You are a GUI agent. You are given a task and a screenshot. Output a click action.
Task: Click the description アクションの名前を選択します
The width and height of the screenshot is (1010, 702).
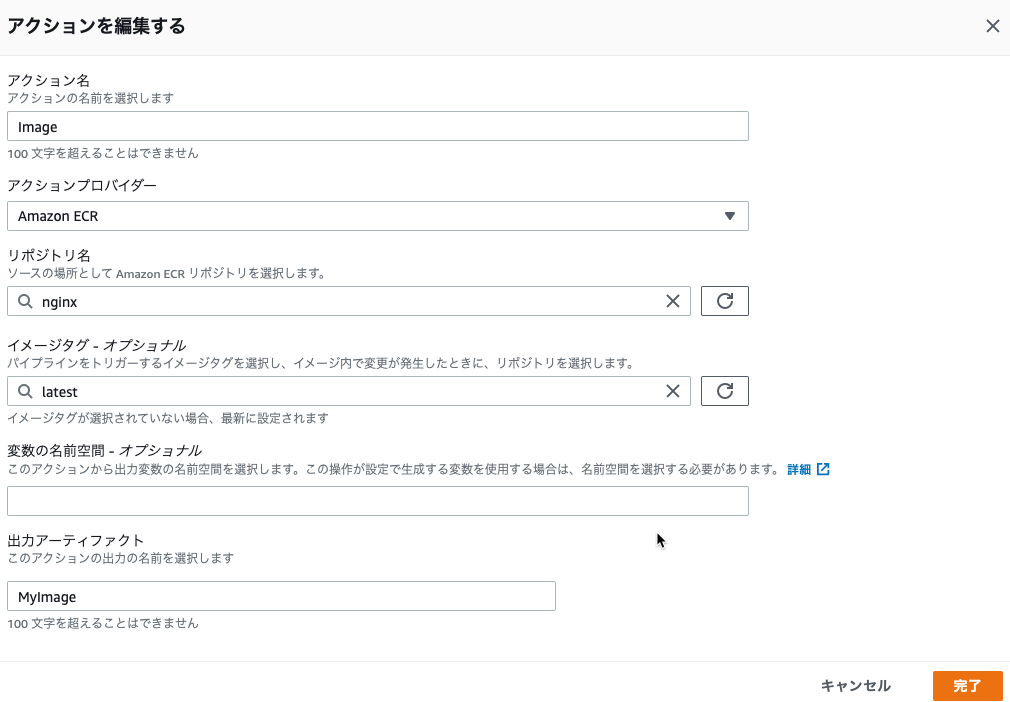(x=90, y=99)
